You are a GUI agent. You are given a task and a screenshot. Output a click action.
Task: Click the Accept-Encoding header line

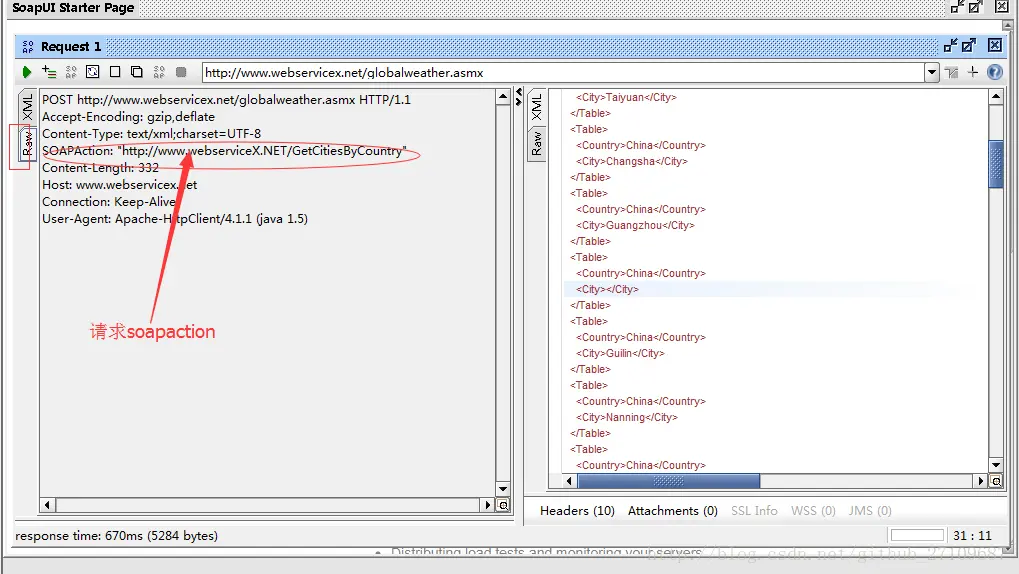[128, 117]
